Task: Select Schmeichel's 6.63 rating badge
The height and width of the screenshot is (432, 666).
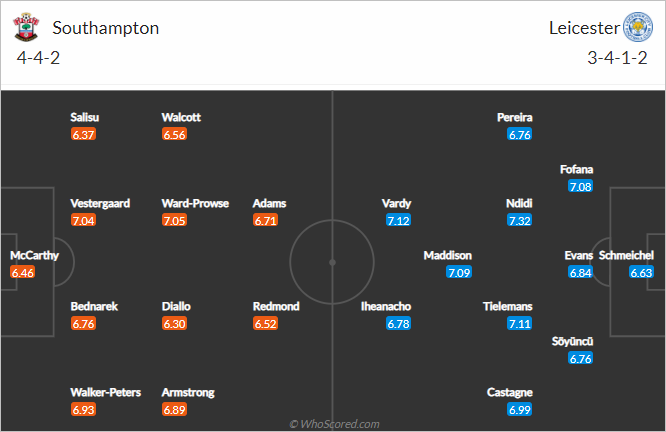Action: [x=641, y=273]
